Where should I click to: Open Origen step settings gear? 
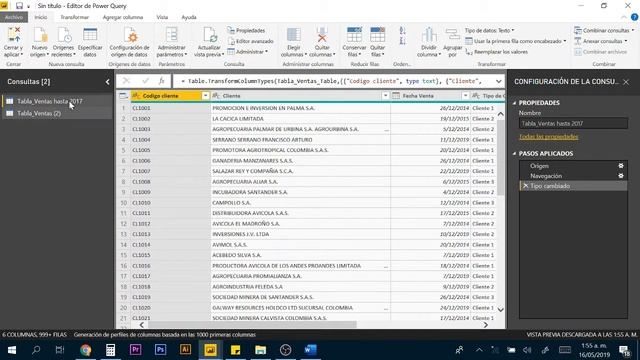(621, 166)
